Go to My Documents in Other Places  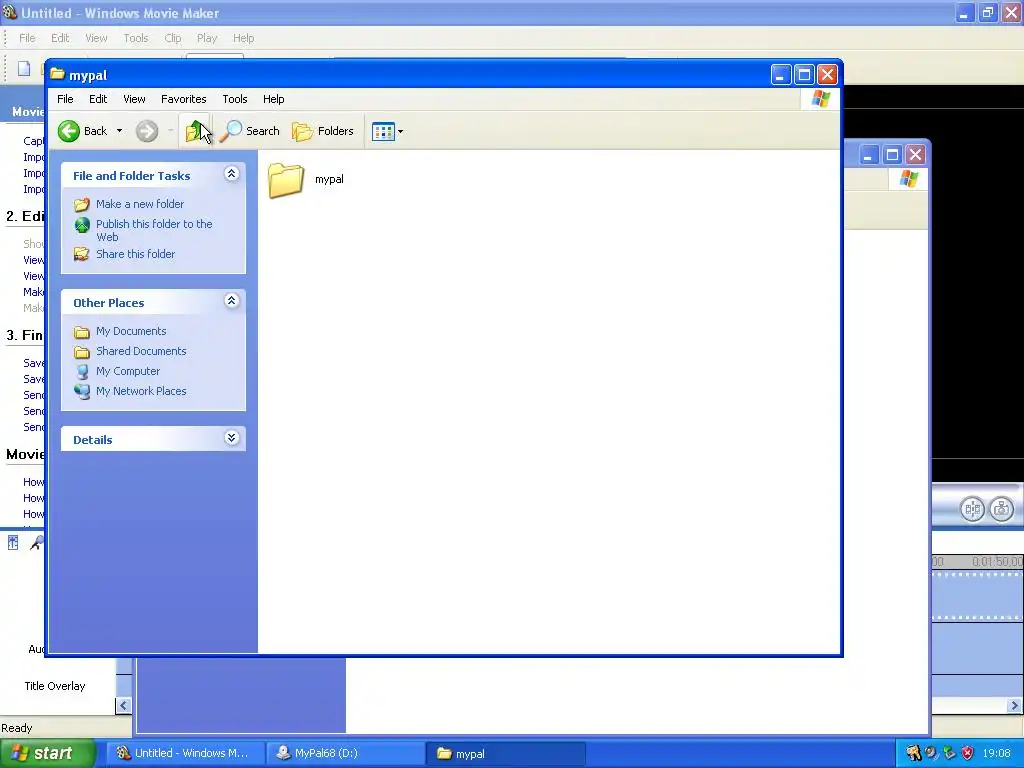coord(131,331)
